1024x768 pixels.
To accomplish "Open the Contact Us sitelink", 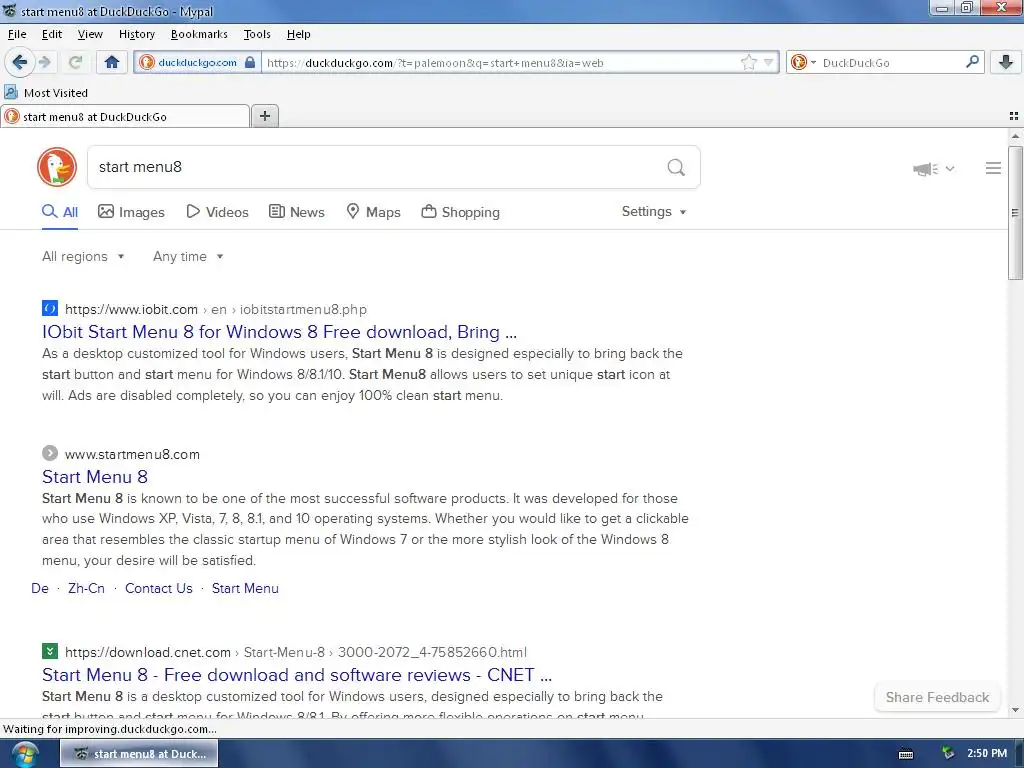I will click(159, 588).
